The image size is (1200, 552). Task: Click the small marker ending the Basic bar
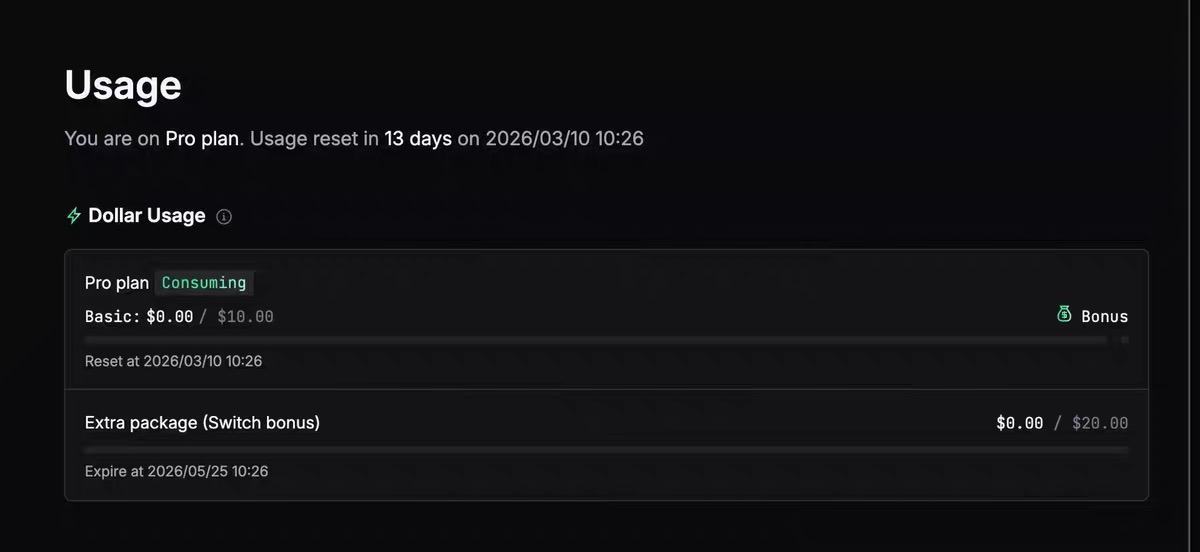point(1124,340)
